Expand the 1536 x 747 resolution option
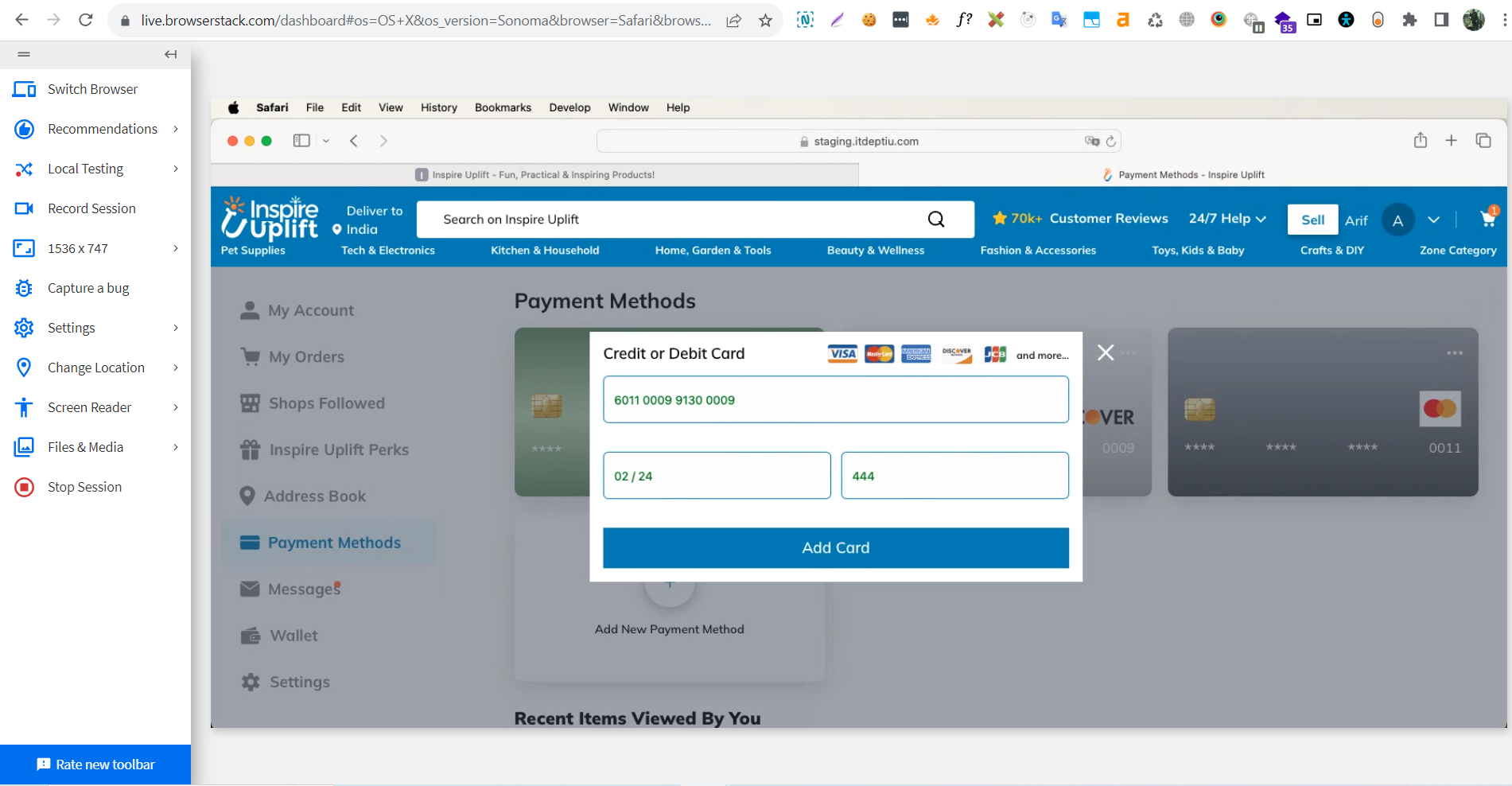The image size is (1512, 786). [x=176, y=248]
